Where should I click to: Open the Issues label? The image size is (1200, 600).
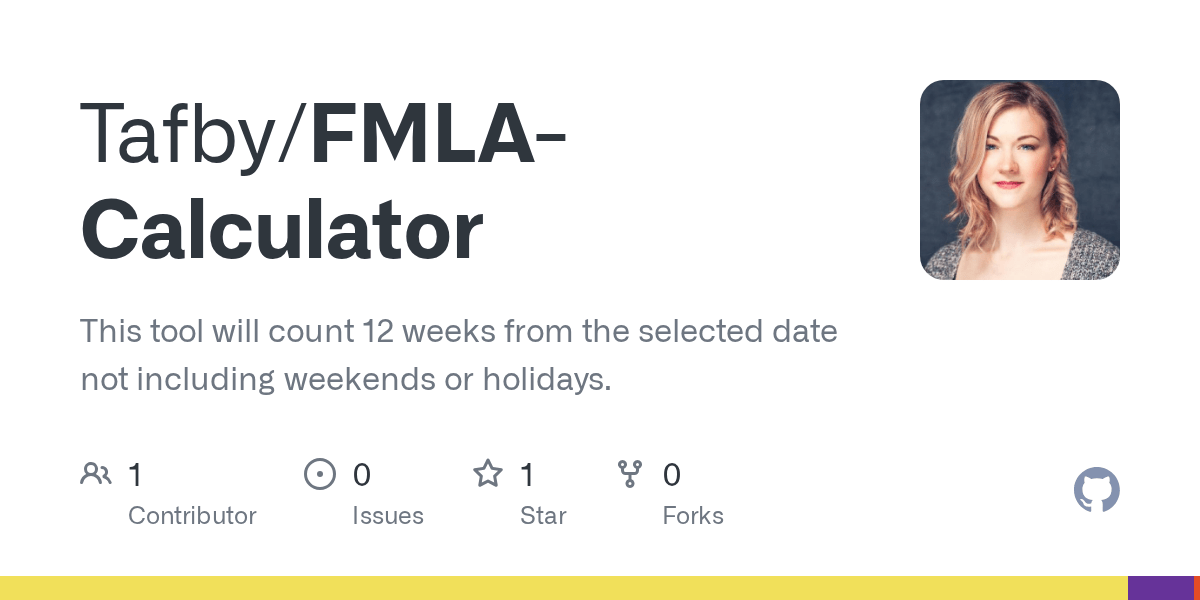(387, 516)
